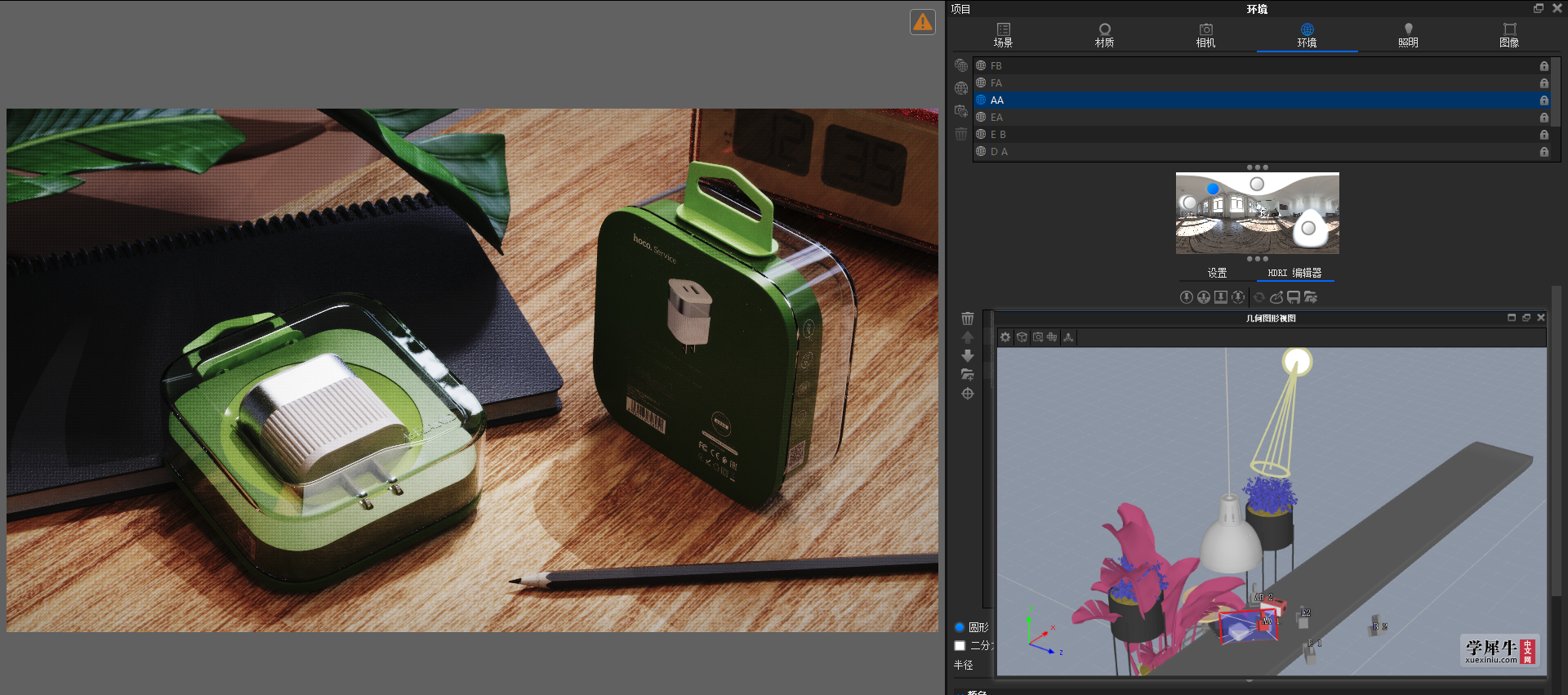Select the EA environment in the list

1262,117
